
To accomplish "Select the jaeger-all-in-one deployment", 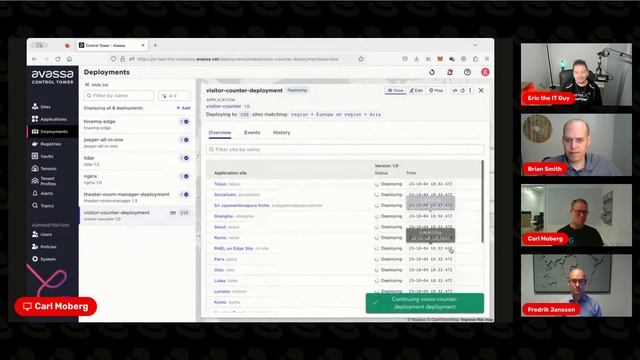I will coord(137,142).
